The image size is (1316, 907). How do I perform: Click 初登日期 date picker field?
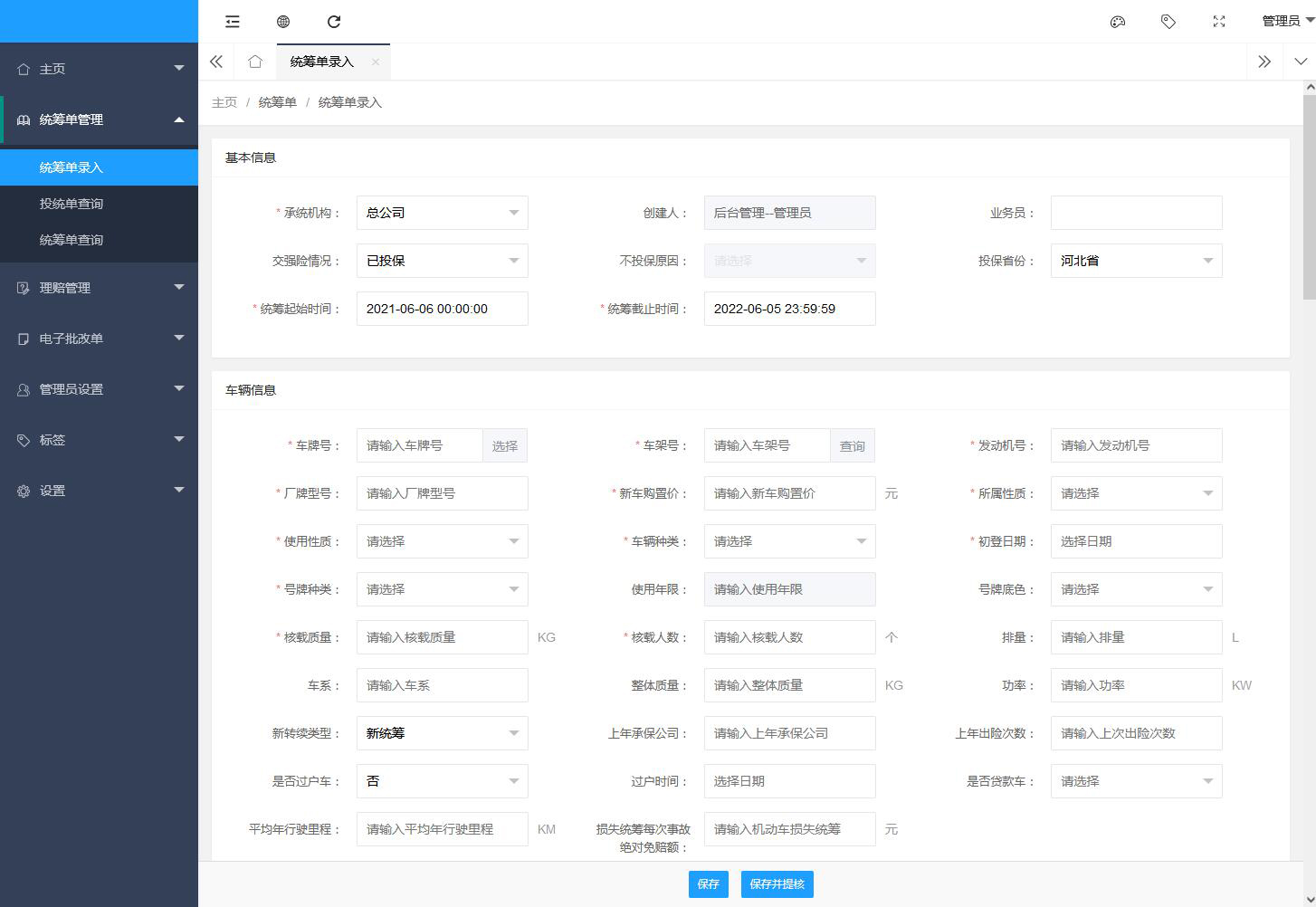coord(1137,541)
